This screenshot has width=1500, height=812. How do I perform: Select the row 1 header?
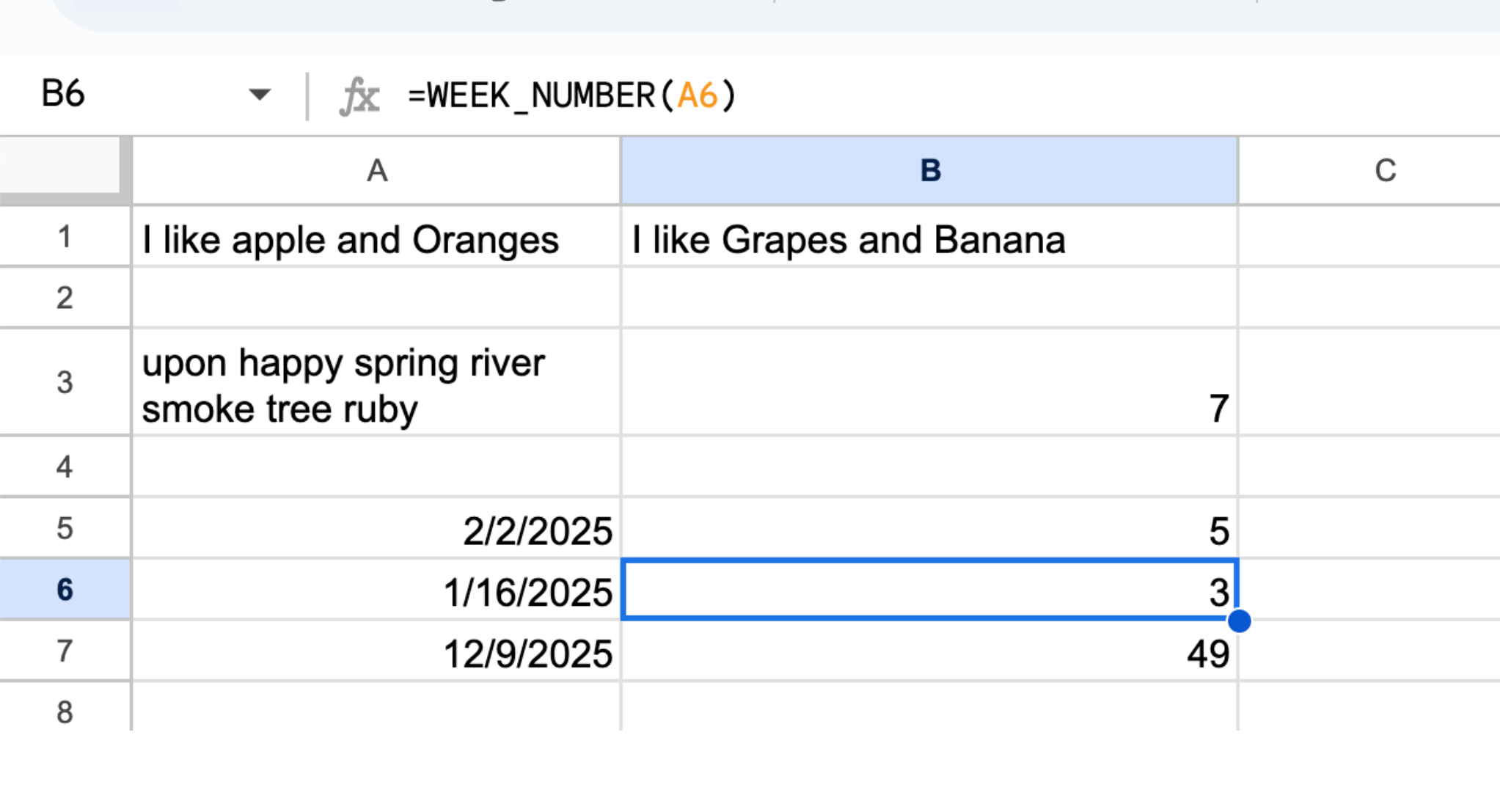[x=65, y=237]
